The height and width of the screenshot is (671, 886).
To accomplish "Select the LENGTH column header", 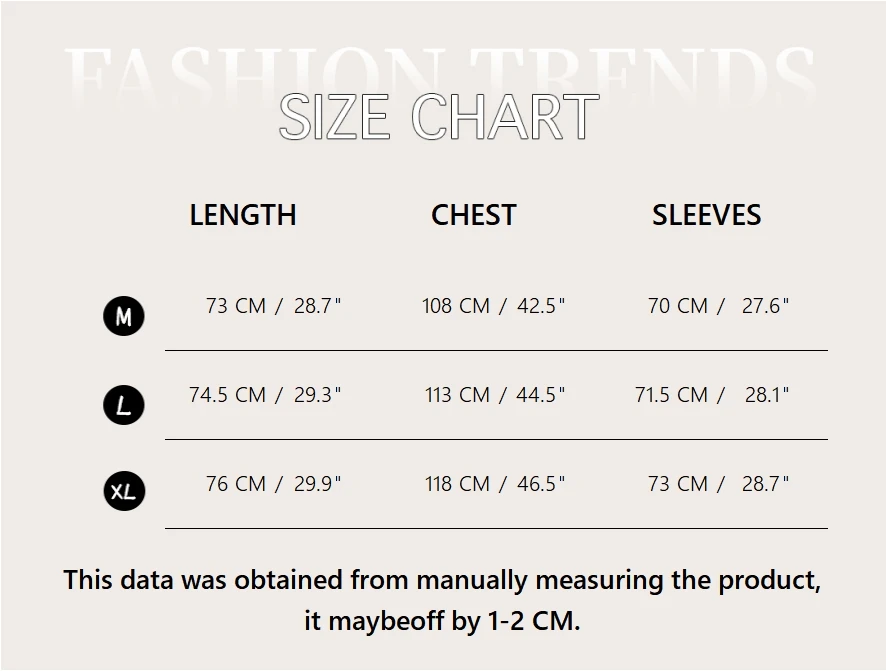I will click(243, 215).
